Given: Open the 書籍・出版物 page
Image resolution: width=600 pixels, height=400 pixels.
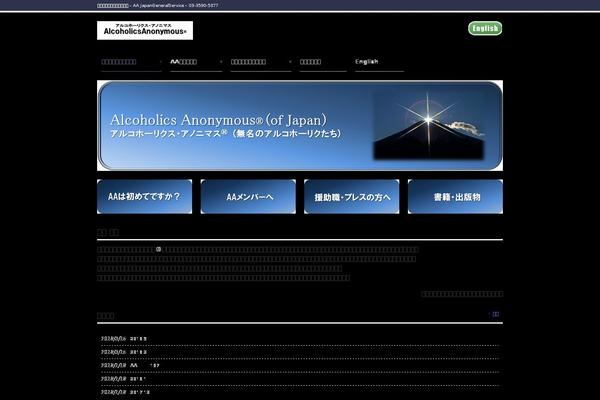Looking at the screenshot, I should pos(455,196).
